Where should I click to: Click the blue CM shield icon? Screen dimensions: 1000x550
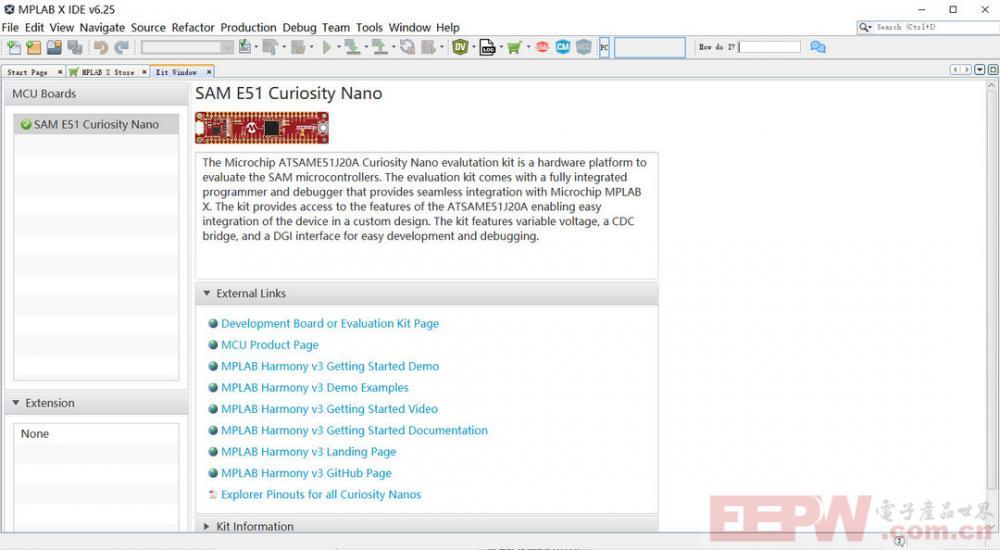(x=562, y=47)
